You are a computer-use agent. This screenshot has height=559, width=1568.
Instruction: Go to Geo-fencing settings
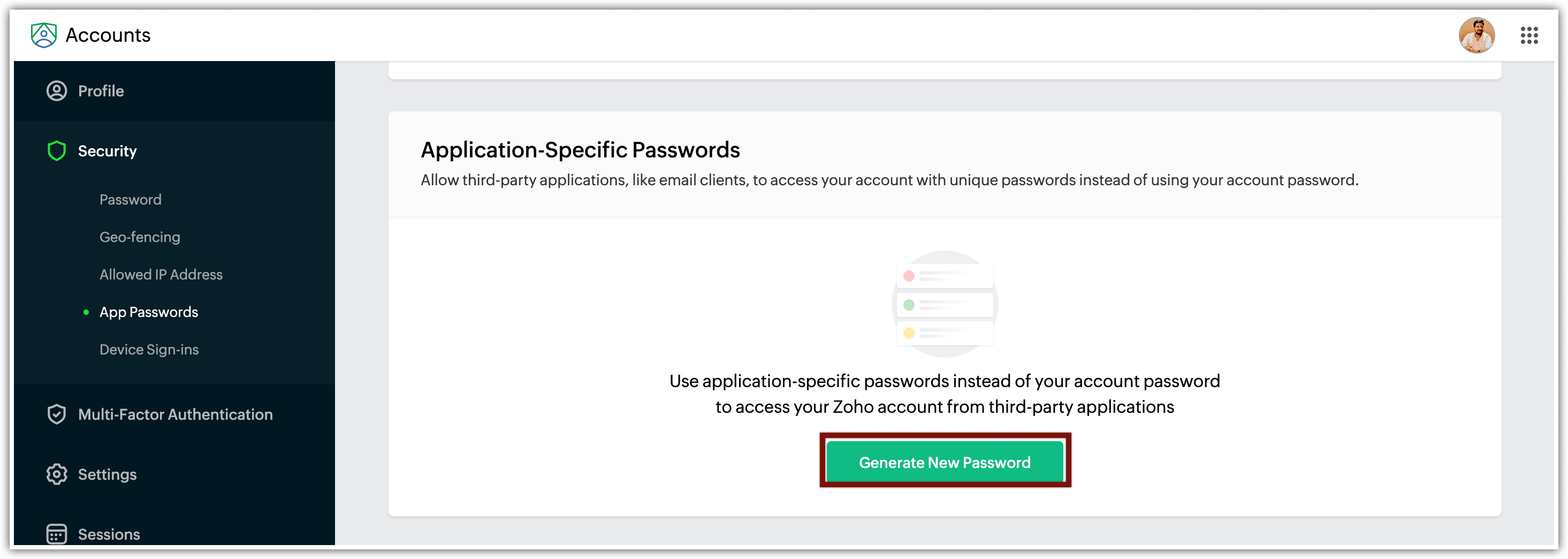(139, 237)
